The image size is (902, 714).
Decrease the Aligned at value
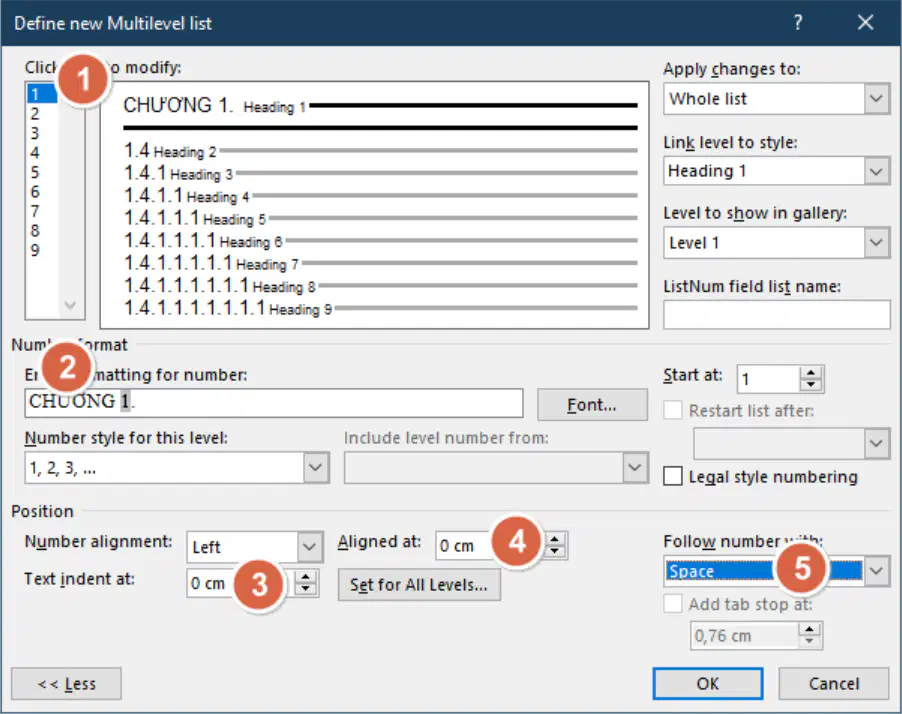coord(555,552)
